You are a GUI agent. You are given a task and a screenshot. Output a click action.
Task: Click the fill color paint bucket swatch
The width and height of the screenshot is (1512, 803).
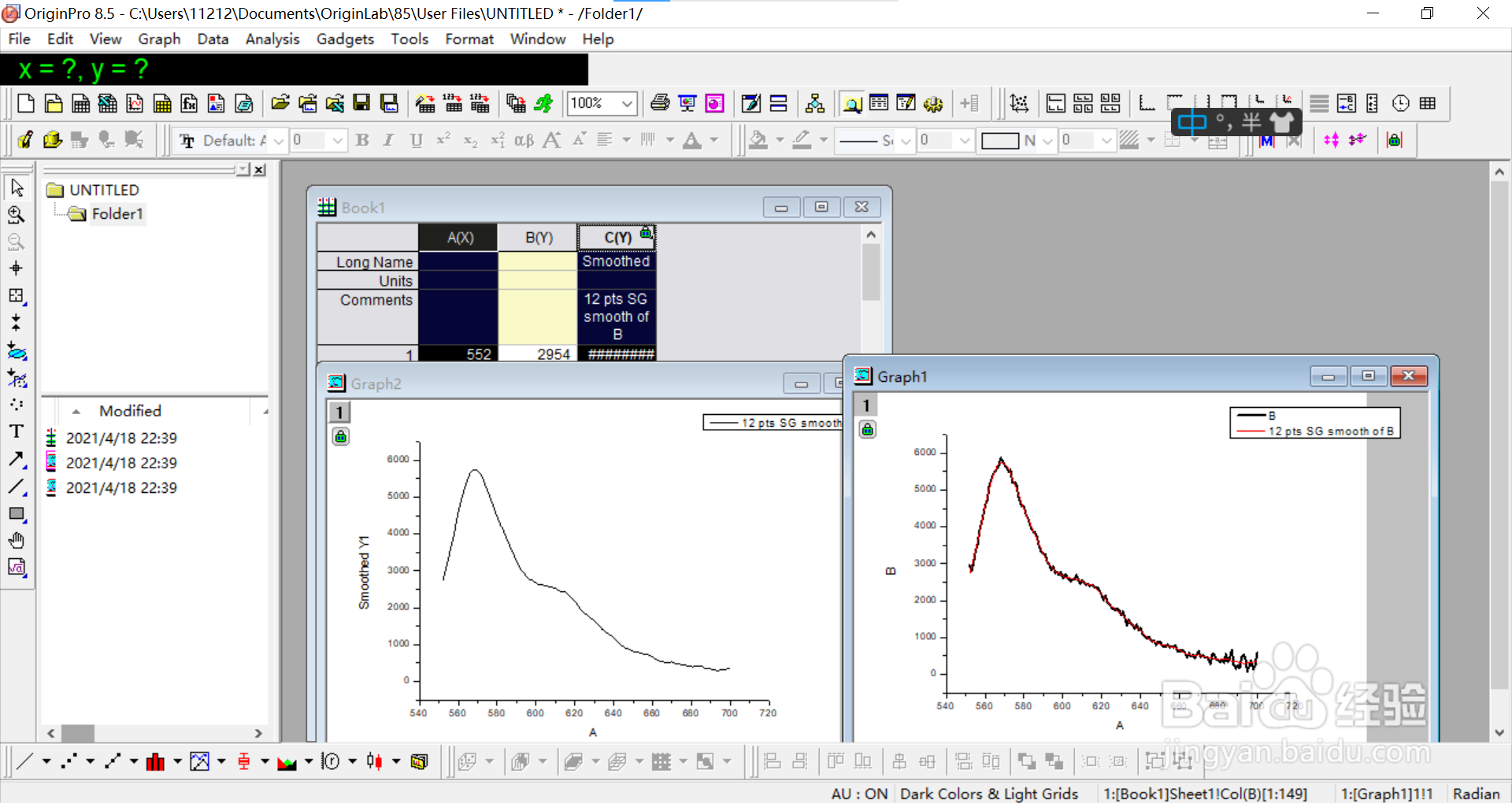coord(758,140)
